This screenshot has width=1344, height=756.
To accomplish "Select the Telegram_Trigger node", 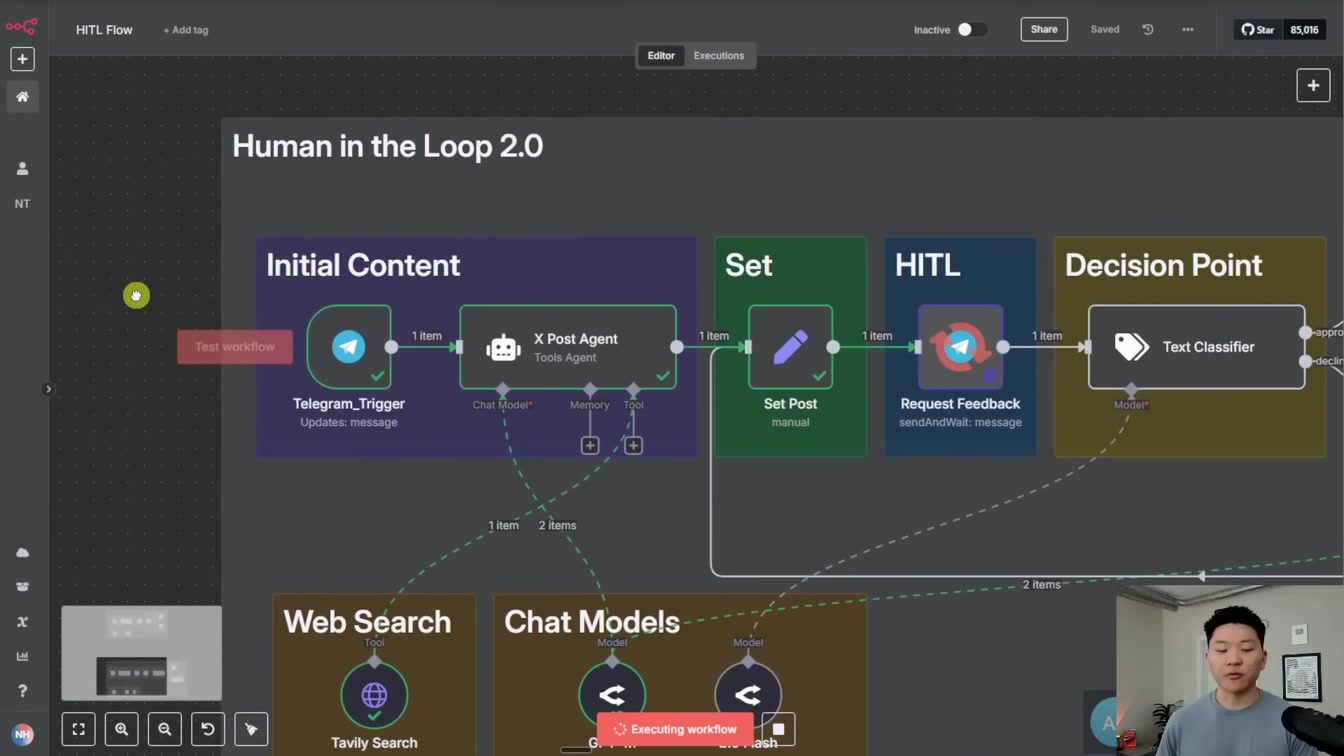I will [x=349, y=347].
